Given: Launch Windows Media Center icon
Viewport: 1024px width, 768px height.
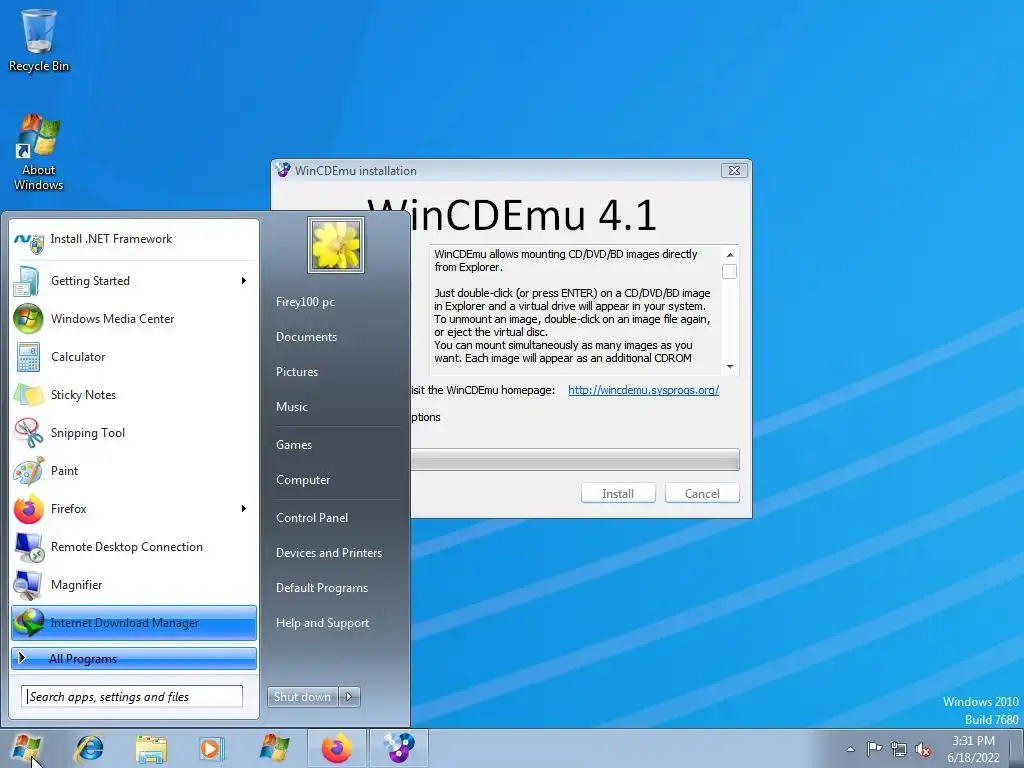Looking at the screenshot, I should [x=29, y=319].
